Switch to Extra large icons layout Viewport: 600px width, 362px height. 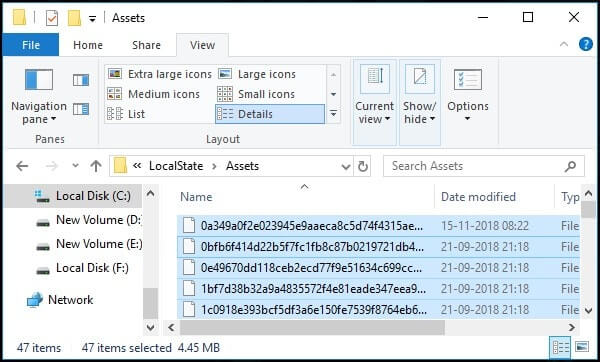[x=160, y=74]
